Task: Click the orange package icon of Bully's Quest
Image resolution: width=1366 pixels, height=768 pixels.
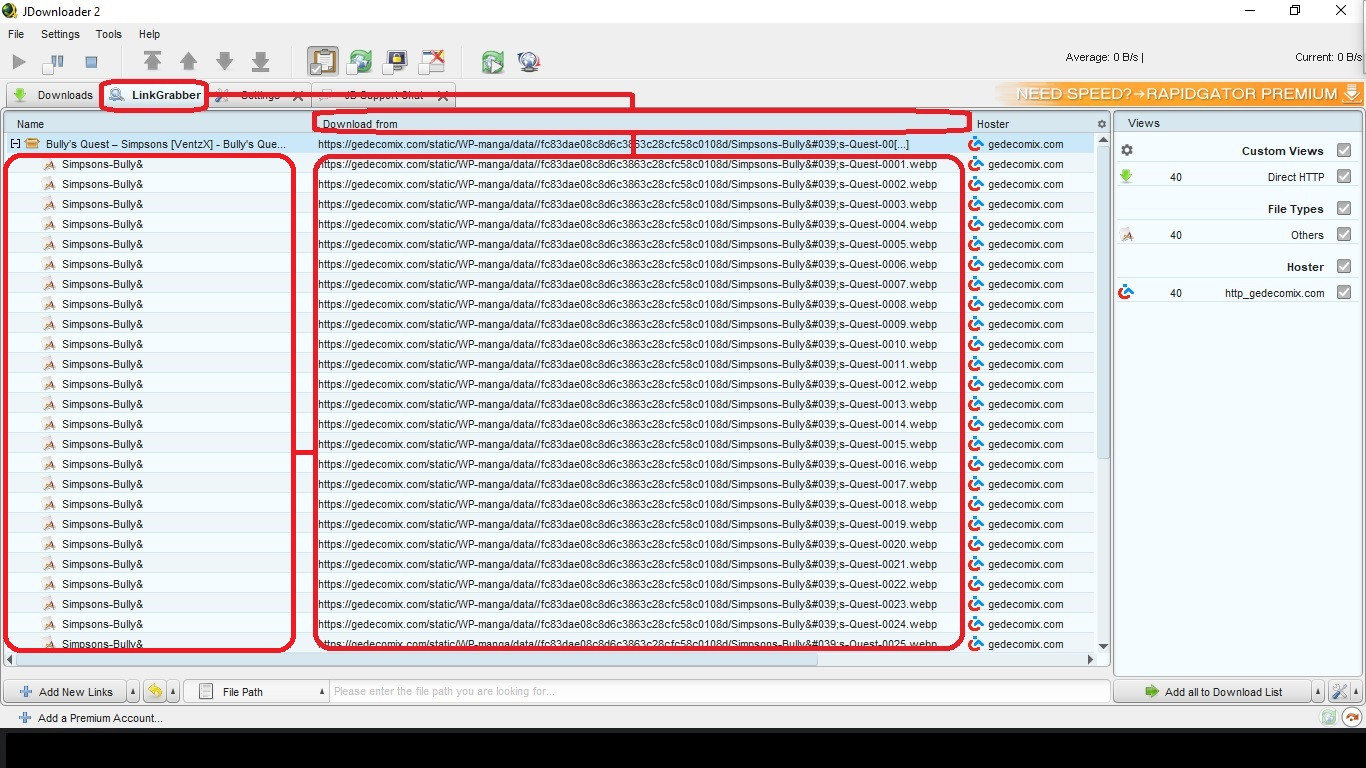Action: (x=32, y=144)
